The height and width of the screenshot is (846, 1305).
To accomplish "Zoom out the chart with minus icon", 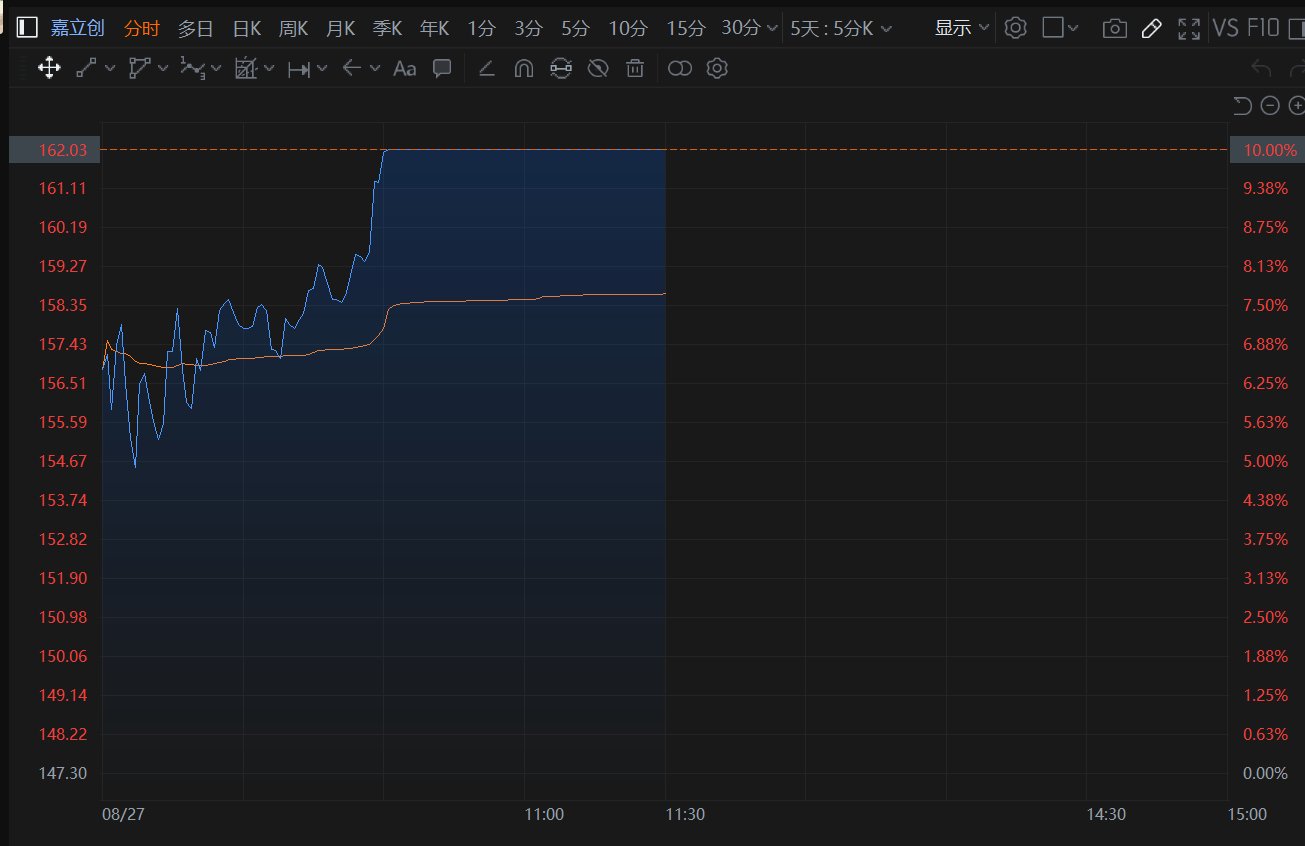I will (x=1270, y=105).
